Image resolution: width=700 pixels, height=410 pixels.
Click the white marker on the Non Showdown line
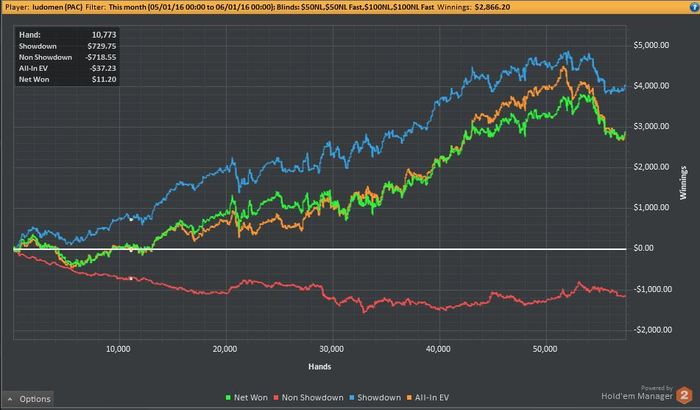[x=131, y=279]
